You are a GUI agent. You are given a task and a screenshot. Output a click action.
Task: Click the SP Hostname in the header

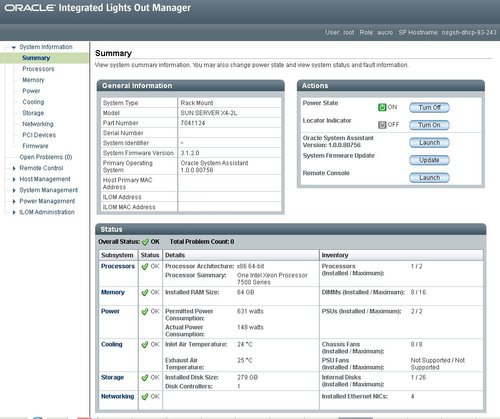click(x=447, y=33)
